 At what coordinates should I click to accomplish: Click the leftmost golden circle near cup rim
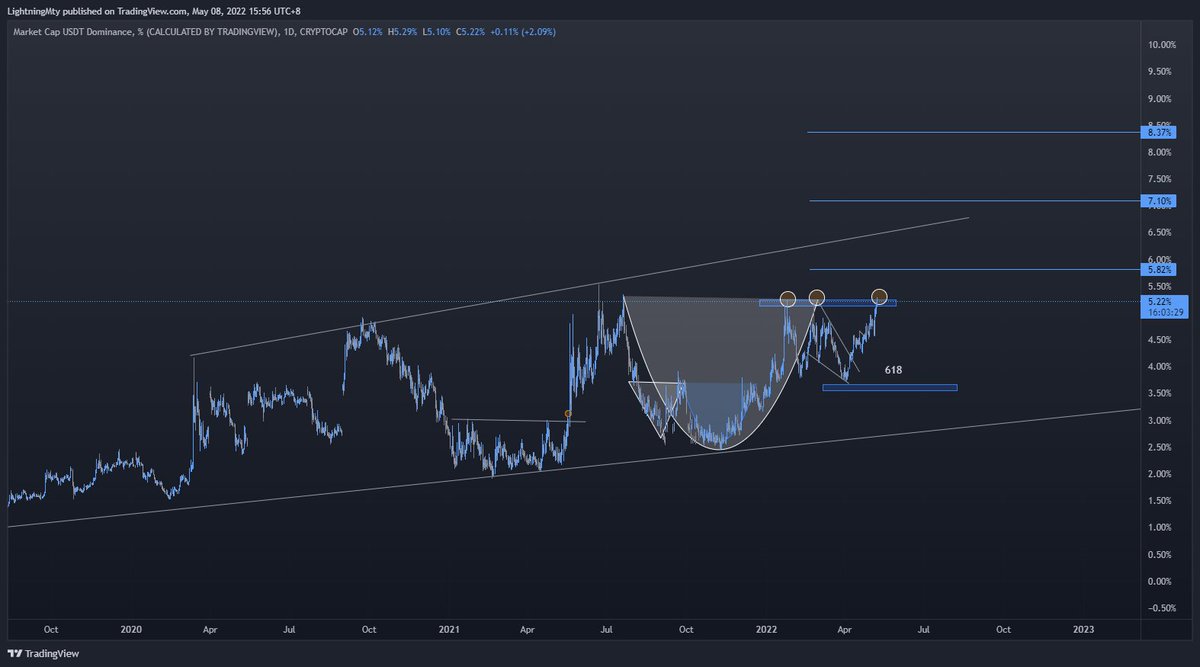click(787, 297)
